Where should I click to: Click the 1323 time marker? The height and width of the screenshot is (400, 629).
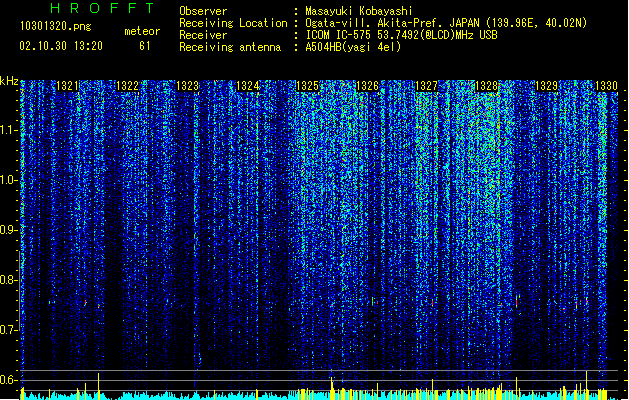tap(187, 86)
